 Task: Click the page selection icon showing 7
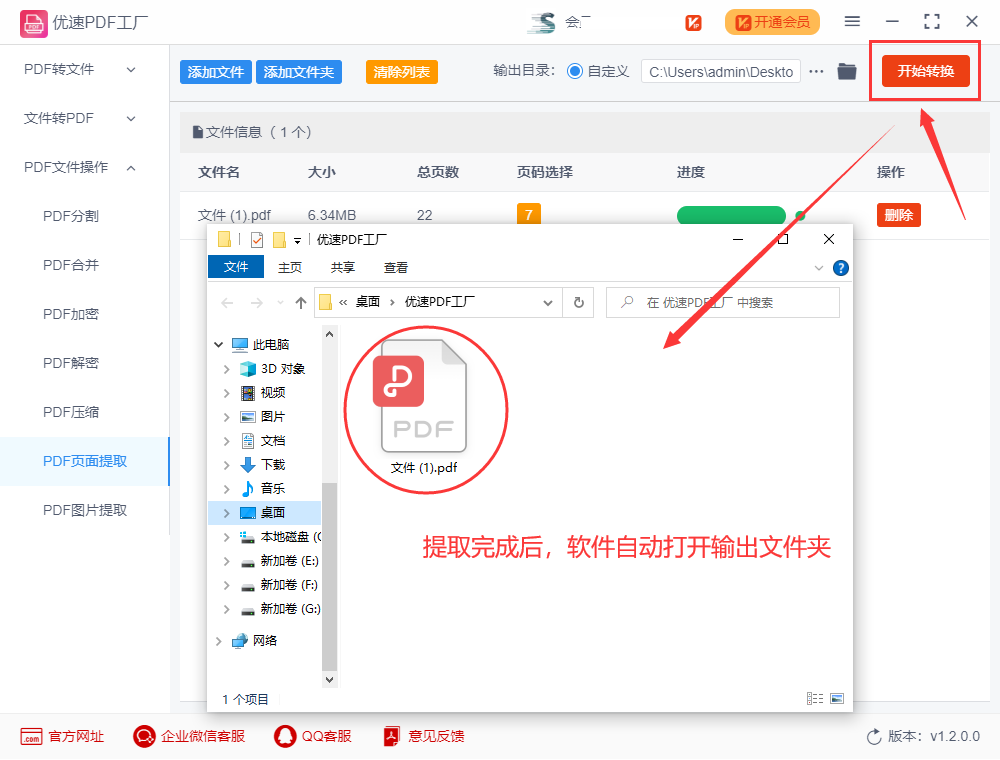click(529, 214)
